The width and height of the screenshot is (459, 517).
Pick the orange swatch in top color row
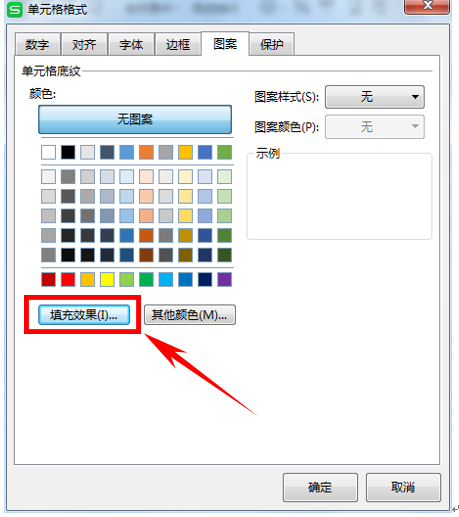coord(146,152)
